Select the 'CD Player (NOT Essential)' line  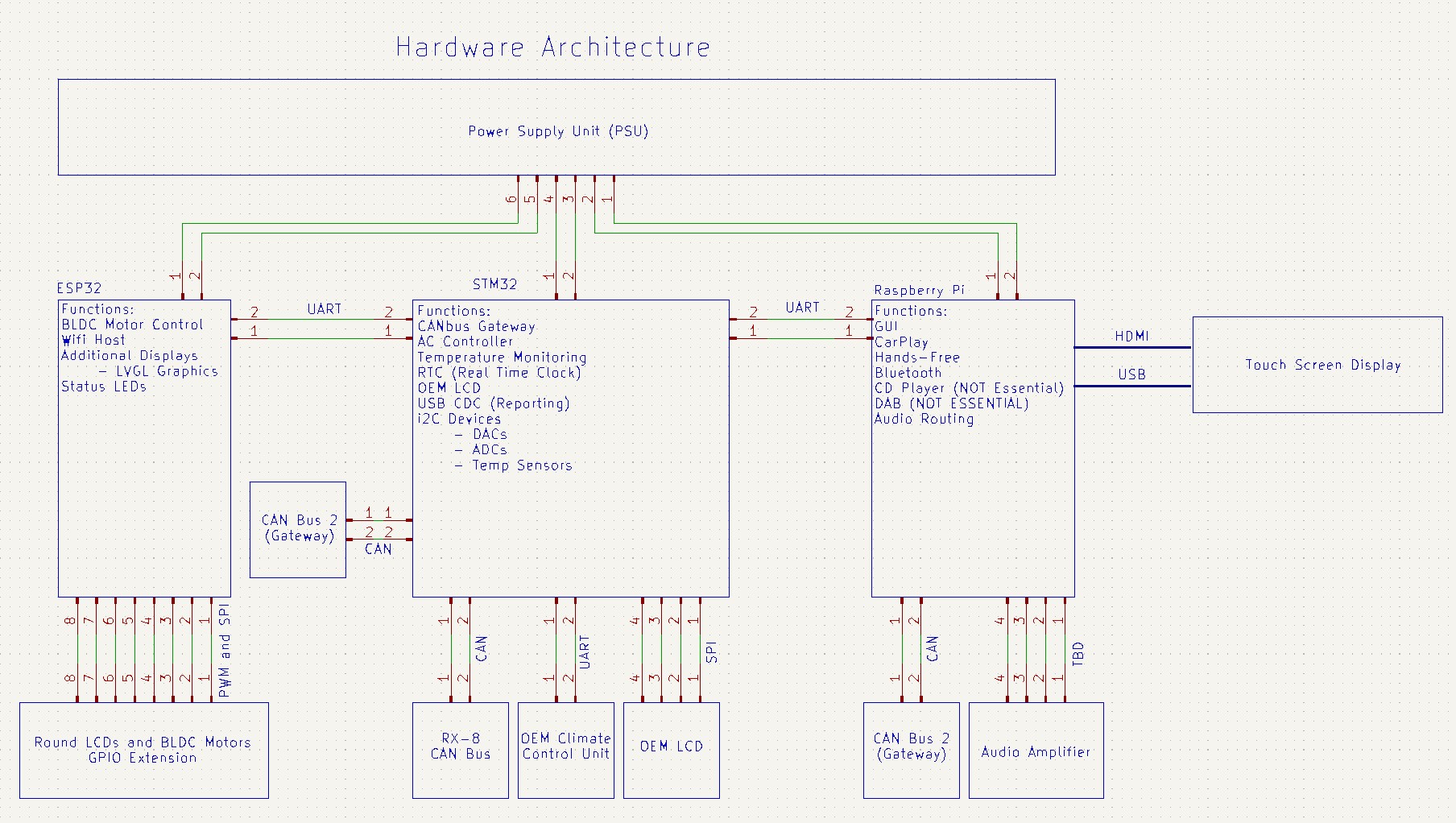(x=970, y=387)
